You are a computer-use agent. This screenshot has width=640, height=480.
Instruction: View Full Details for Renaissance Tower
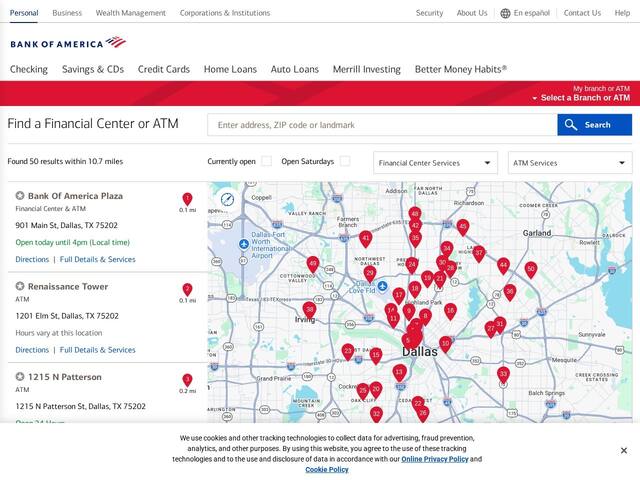98,350
